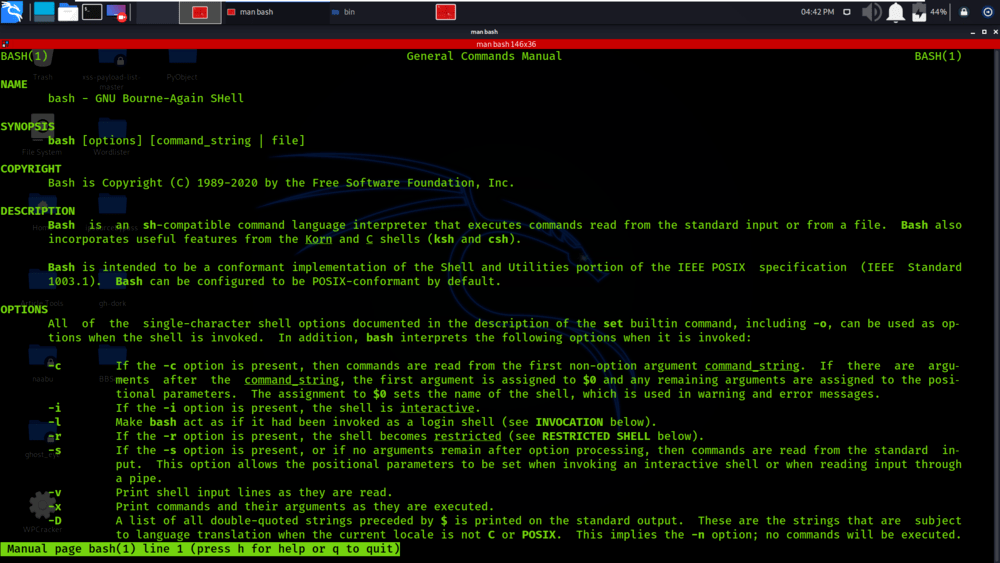This screenshot has height=563, width=1000.
Task: Click the '-v' option entry
Action: (x=55, y=492)
